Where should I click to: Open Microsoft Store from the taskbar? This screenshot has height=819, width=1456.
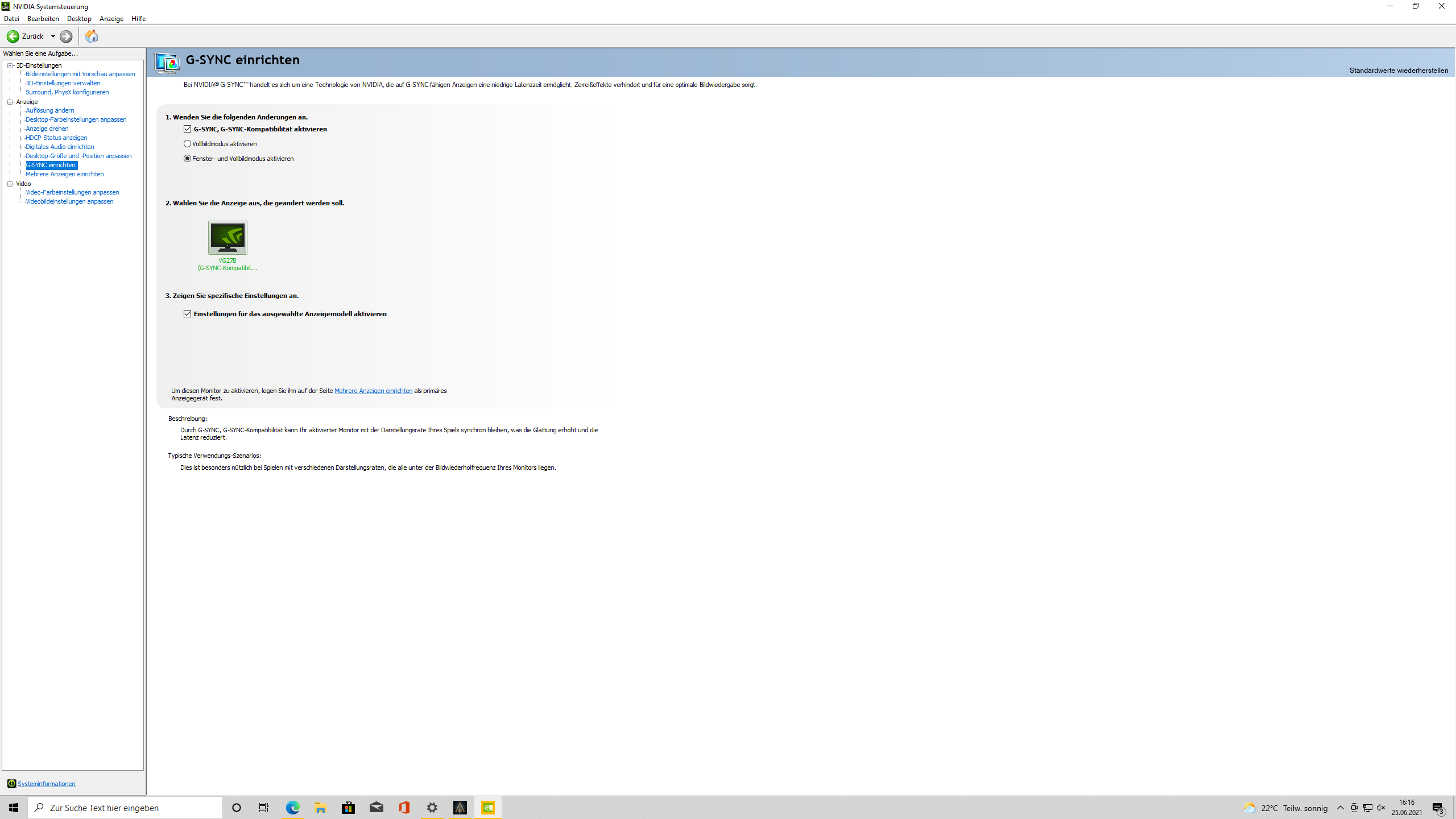point(348,808)
